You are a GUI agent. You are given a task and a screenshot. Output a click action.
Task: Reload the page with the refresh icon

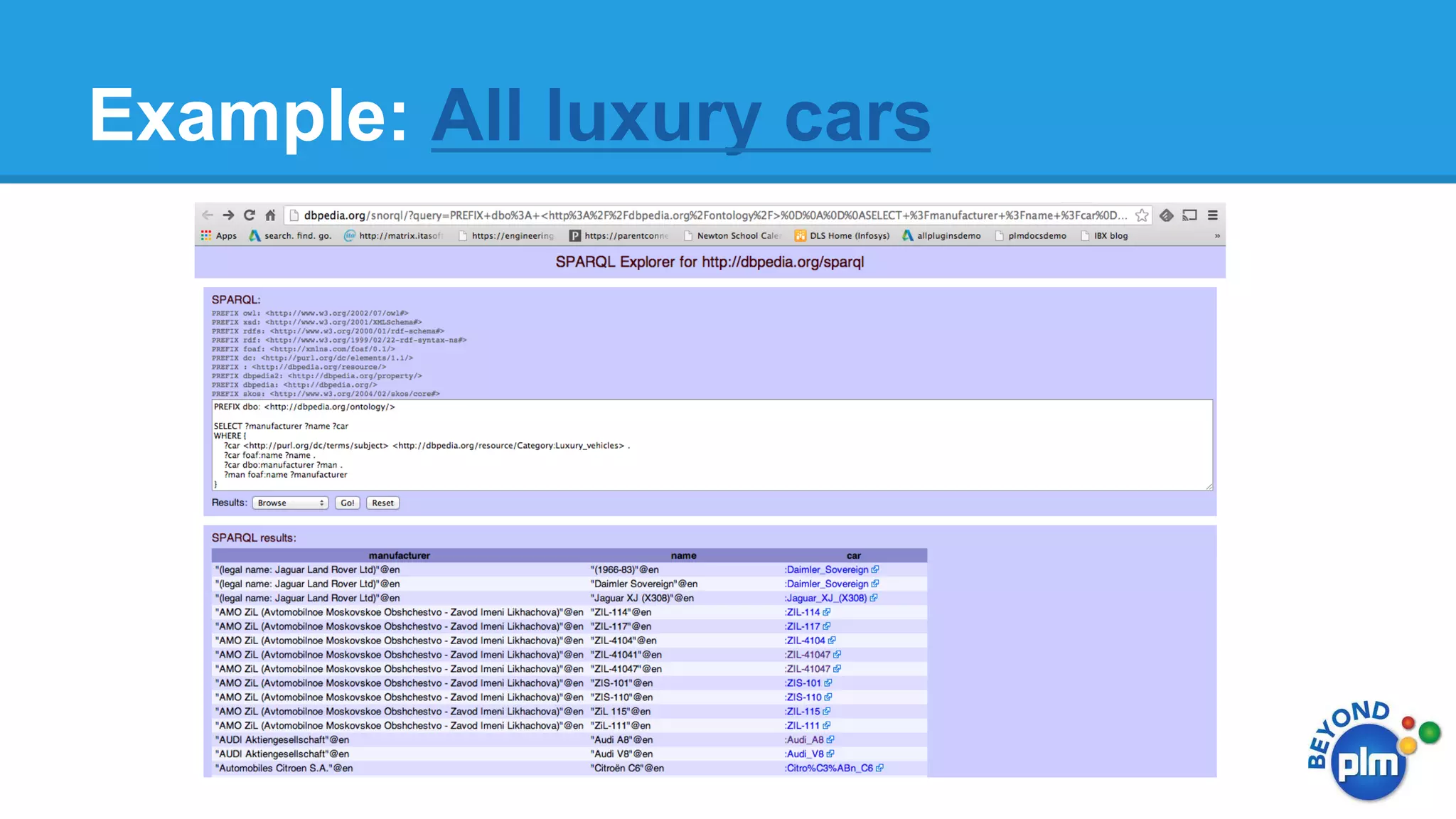click(250, 215)
